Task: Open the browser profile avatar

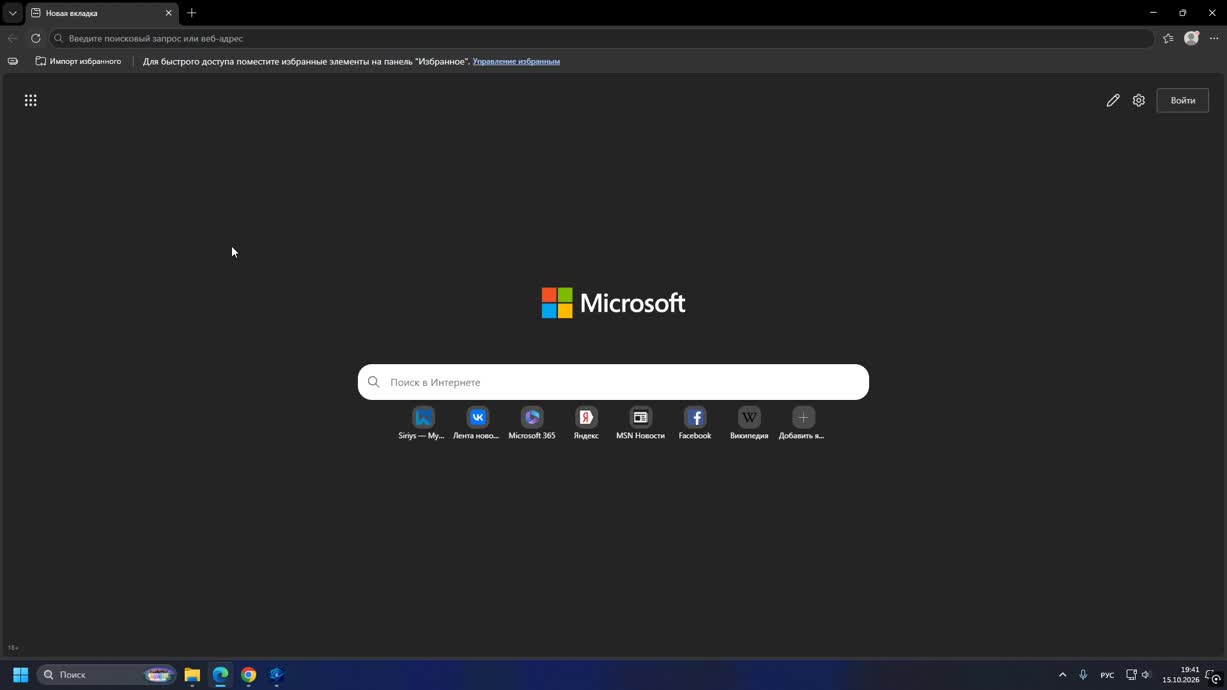Action: click(x=1191, y=38)
